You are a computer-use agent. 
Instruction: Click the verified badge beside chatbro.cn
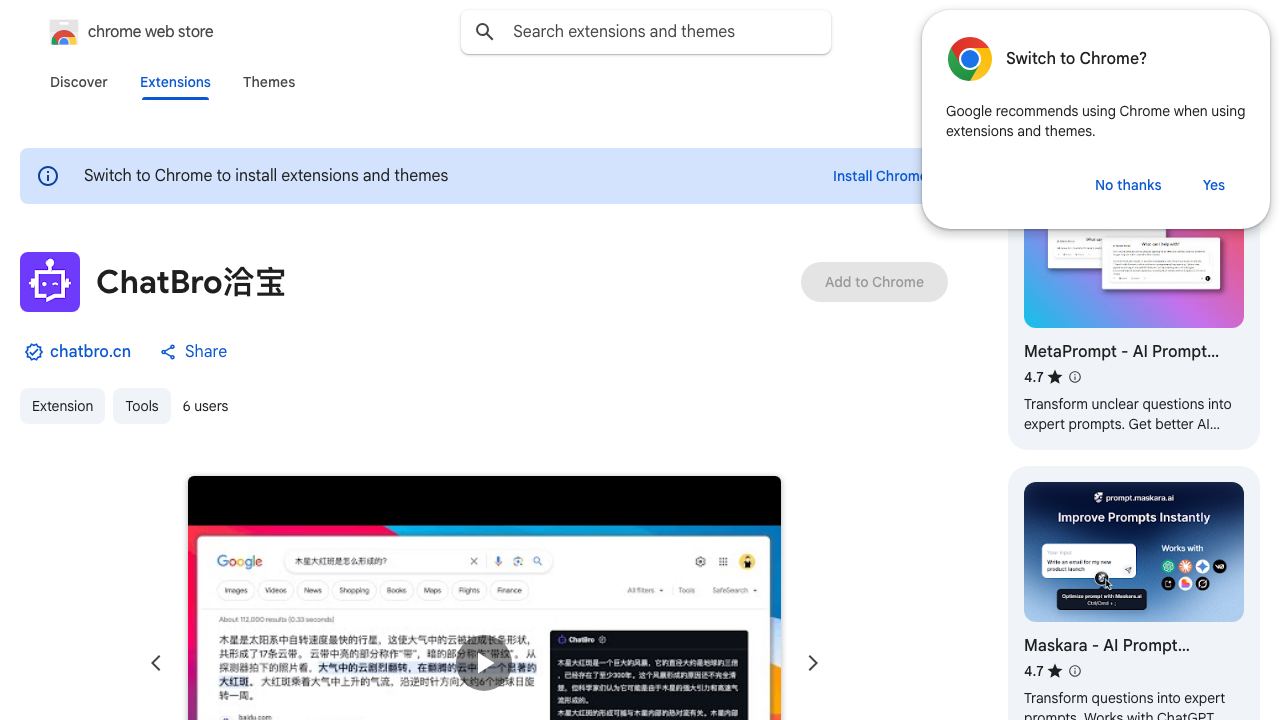pyautogui.click(x=34, y=352)
